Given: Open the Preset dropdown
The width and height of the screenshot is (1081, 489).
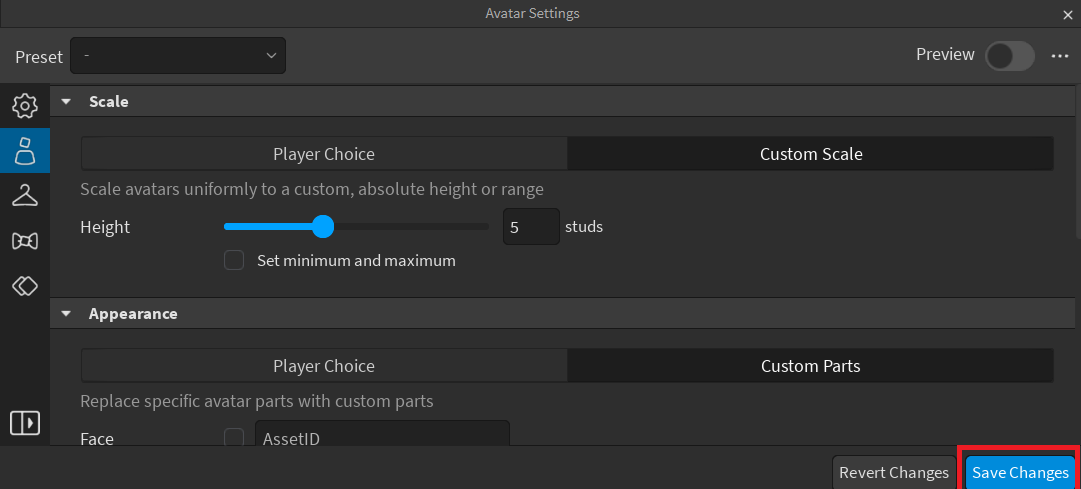Looking at the screenshot, I should pyautogui.click(x=178, y=56).
